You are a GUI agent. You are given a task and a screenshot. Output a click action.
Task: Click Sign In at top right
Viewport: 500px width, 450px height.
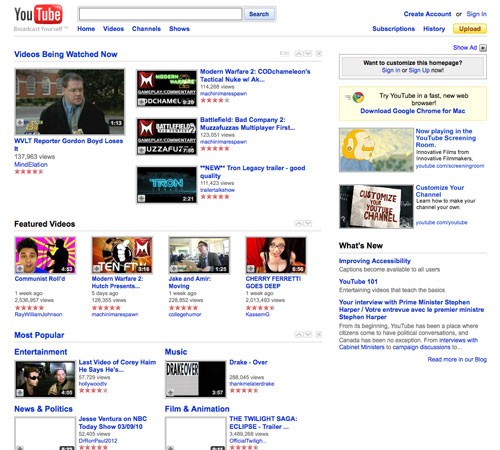[476, 14]
